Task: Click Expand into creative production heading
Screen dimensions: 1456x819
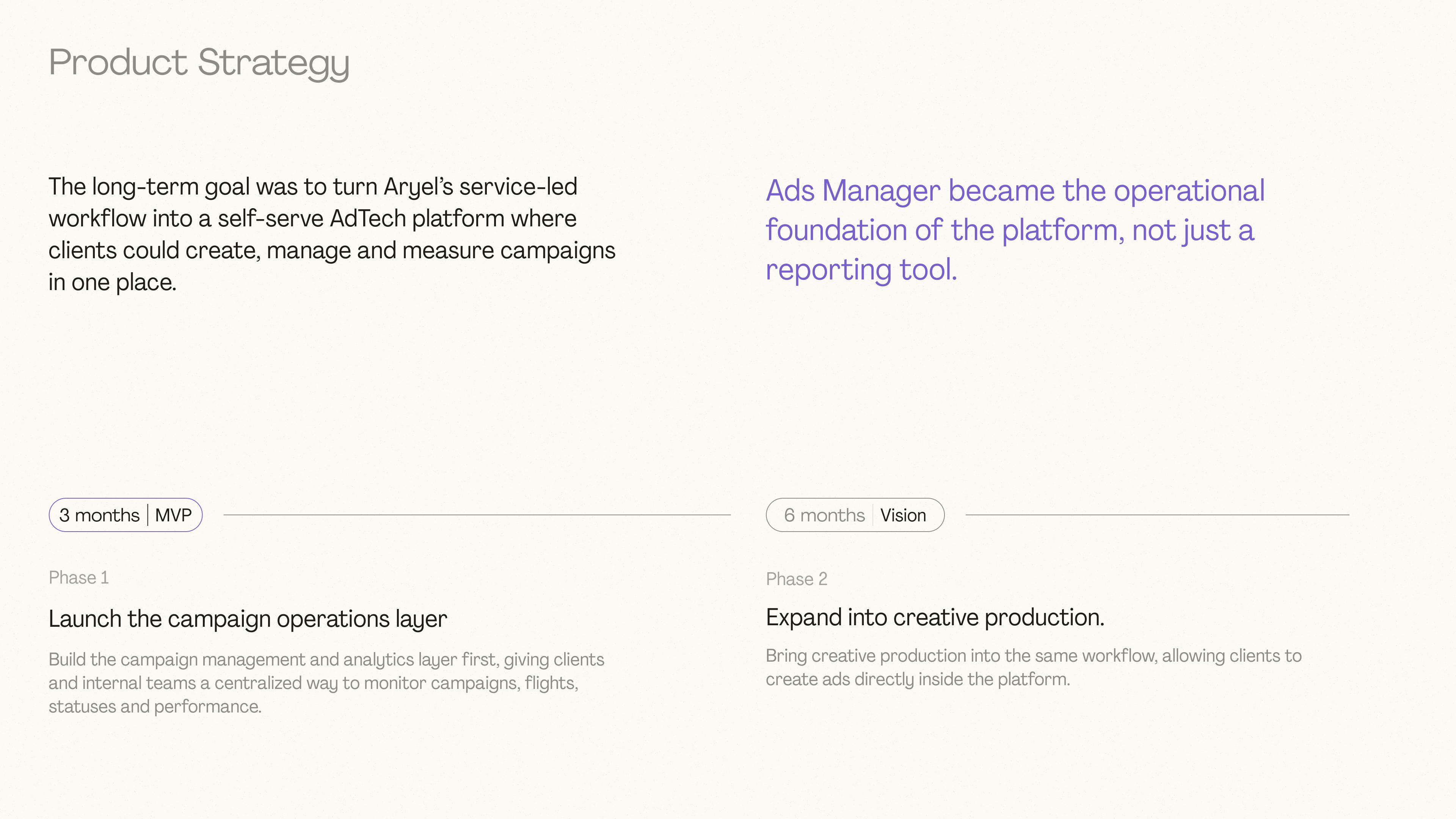Action: [x=935, y=618]
